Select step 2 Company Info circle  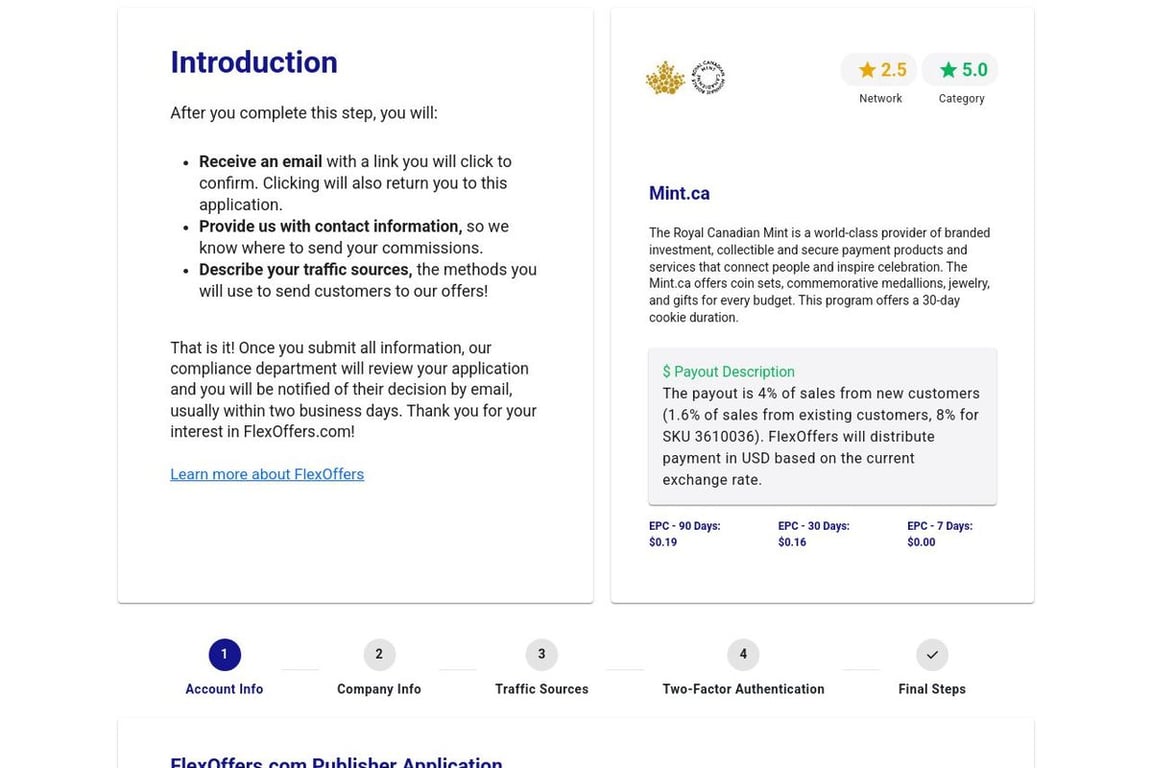tap(379, 654)
